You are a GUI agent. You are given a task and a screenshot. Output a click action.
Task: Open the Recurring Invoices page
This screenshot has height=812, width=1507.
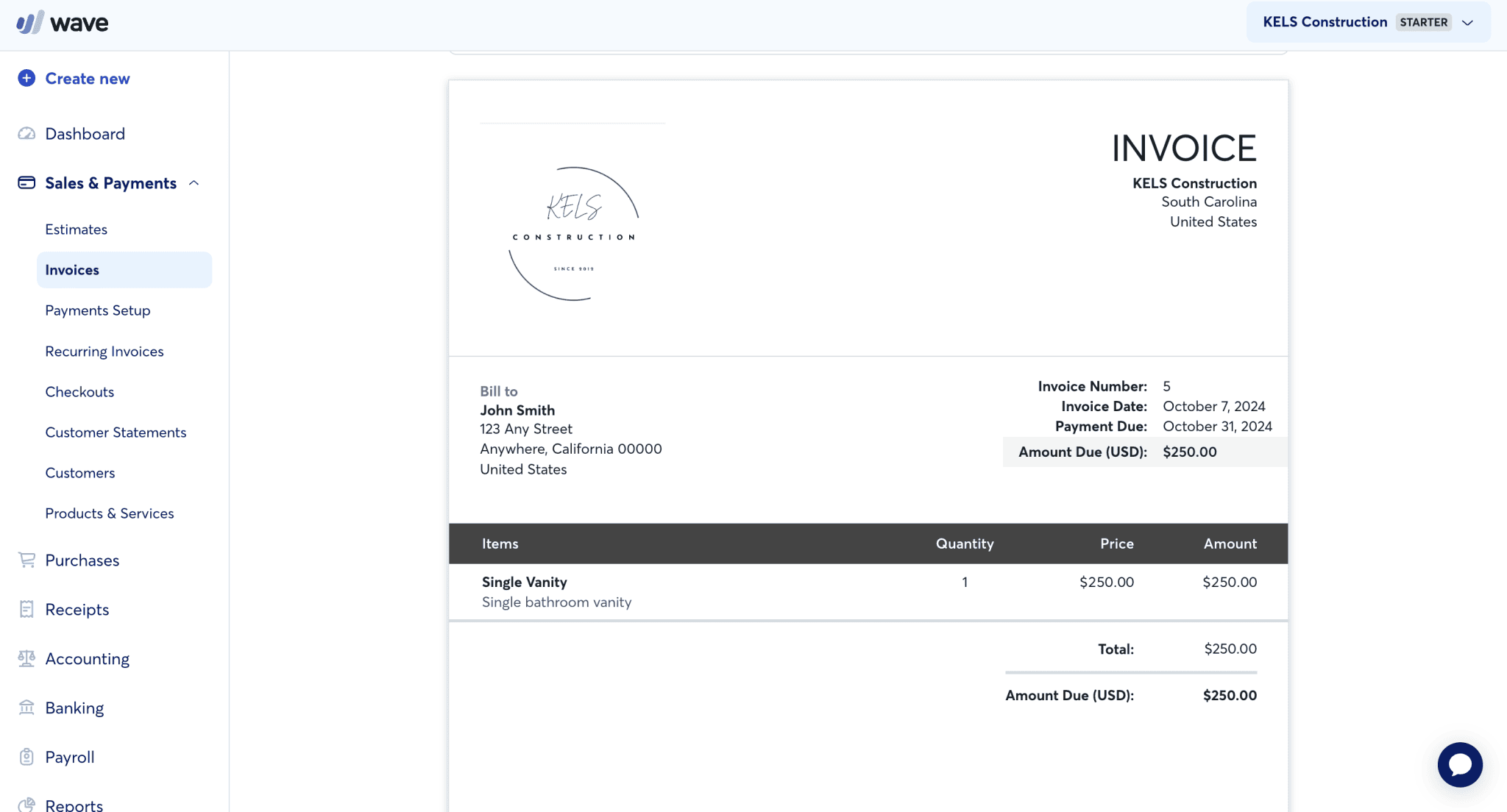coord(104,351)
